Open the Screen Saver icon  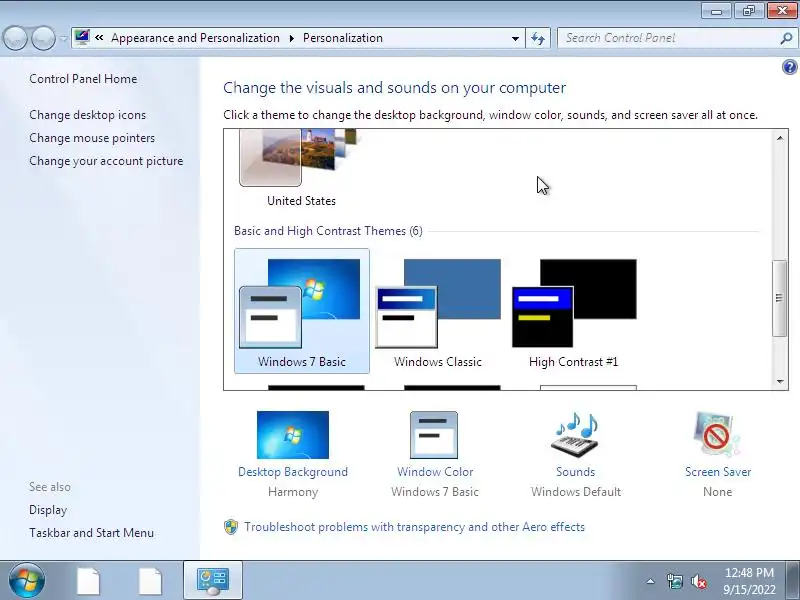click(716, 435)
